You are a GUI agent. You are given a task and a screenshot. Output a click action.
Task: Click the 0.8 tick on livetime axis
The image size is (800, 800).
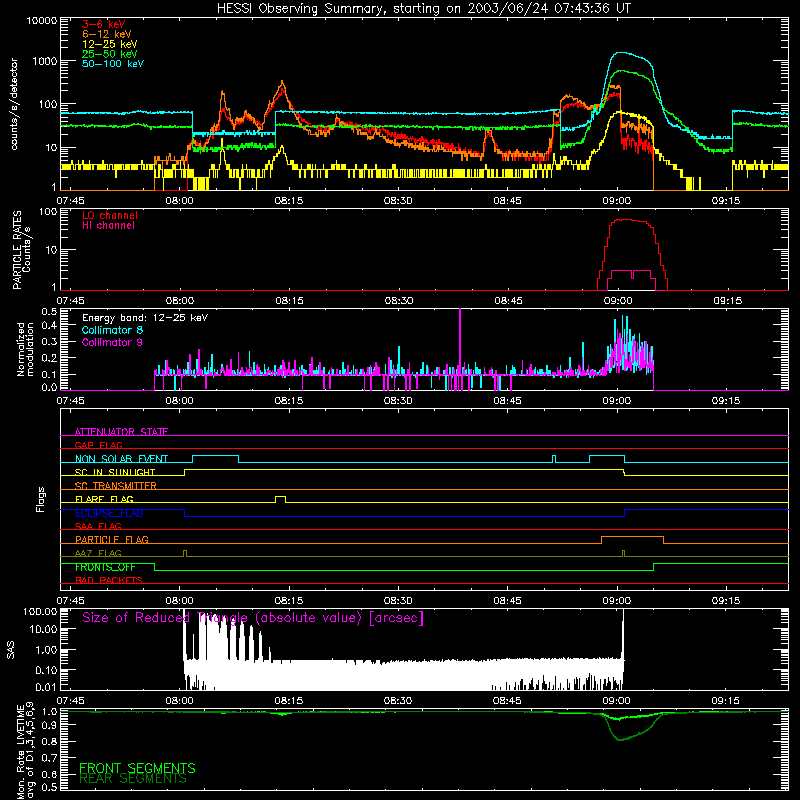(x=49, y=742)
